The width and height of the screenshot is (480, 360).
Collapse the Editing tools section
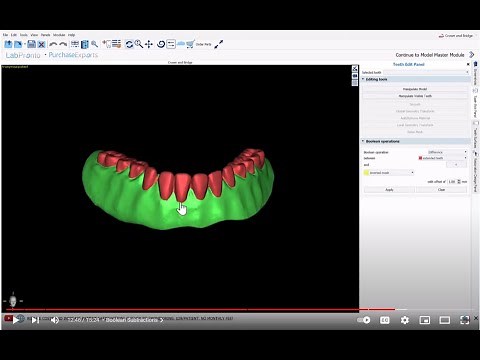(x=363, y=79)
